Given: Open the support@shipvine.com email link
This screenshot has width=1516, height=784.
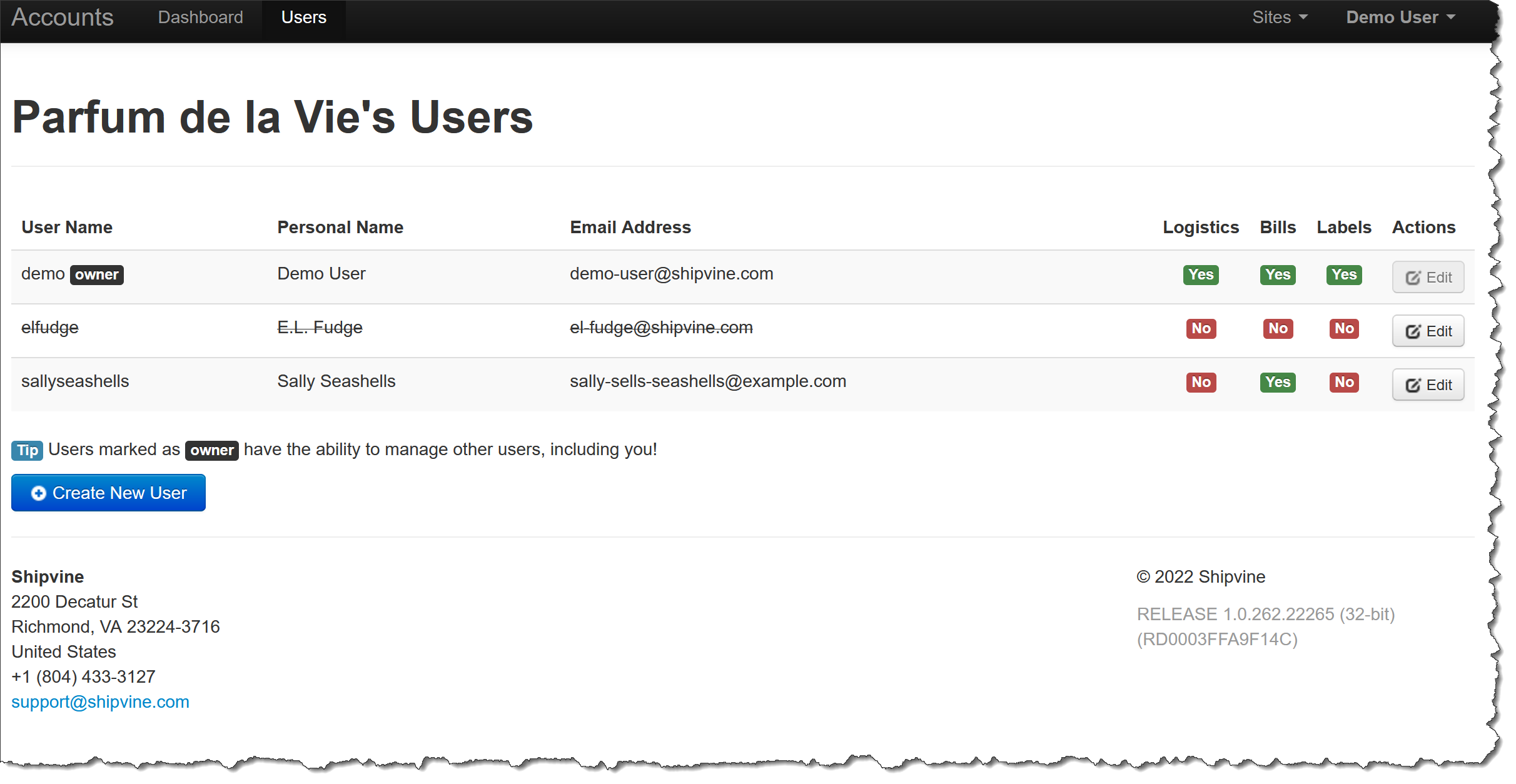Looking at the screenshot, I should (x=100, y=701).
